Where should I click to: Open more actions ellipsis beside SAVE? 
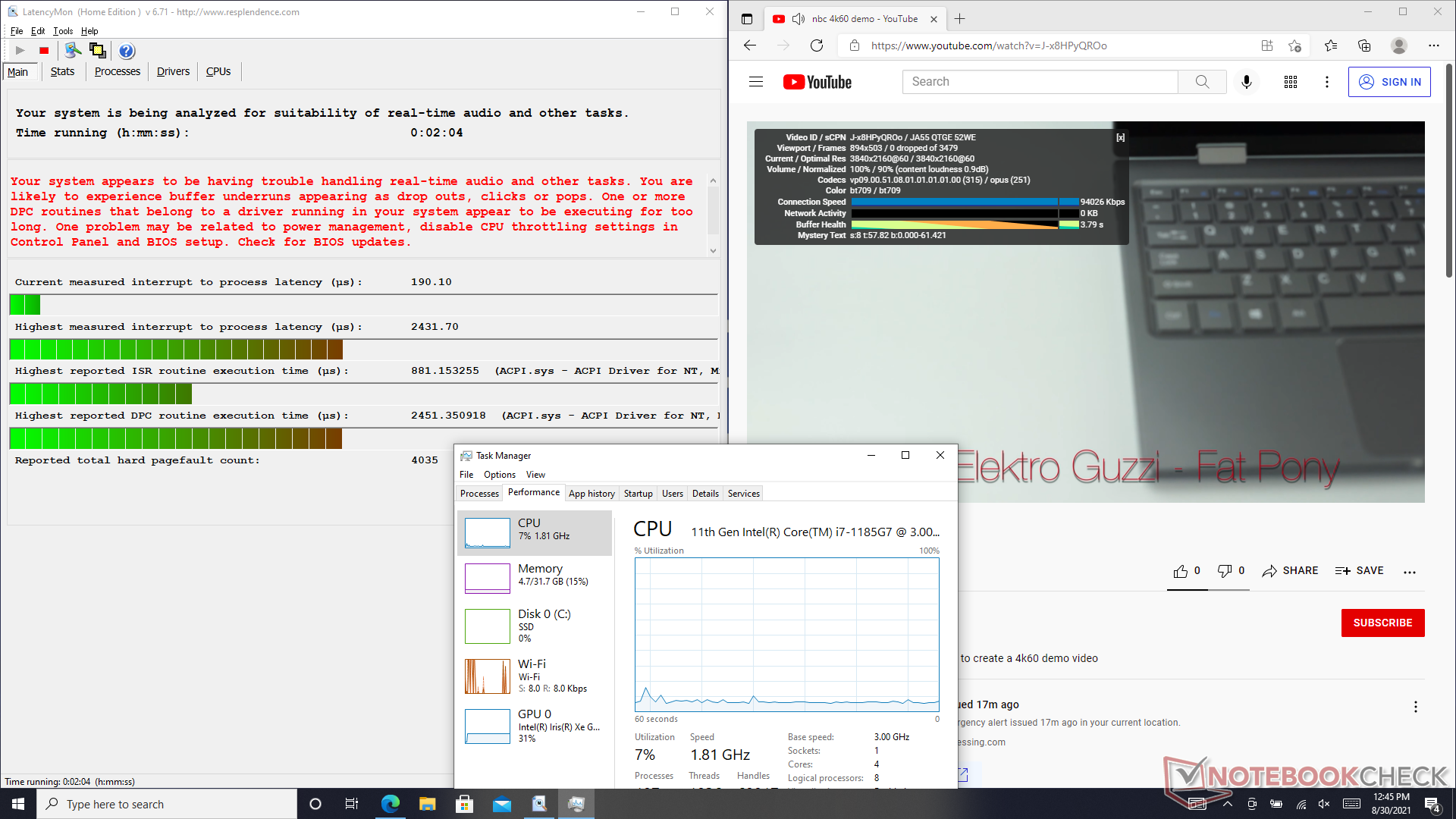coord(1409,572)
